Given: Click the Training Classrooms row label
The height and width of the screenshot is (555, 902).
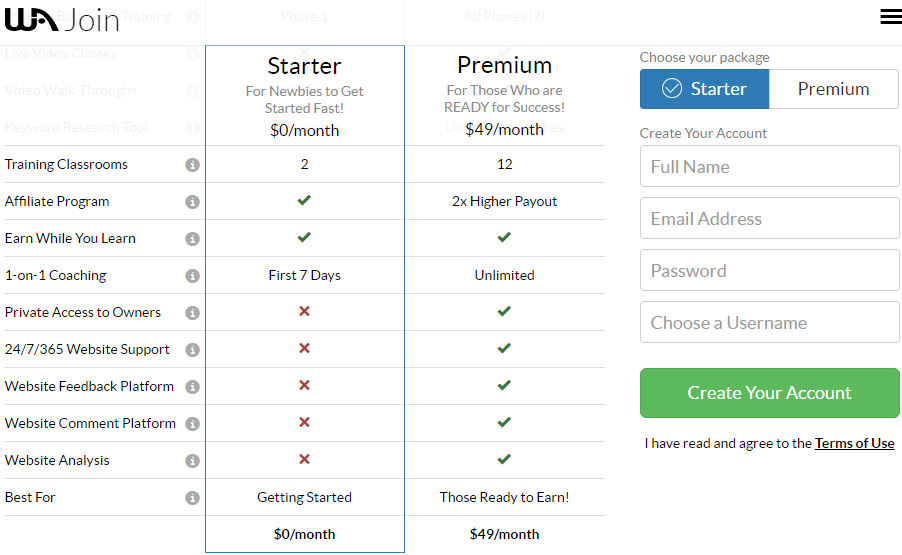Looking at the screenshot, I should click(66, 164).
